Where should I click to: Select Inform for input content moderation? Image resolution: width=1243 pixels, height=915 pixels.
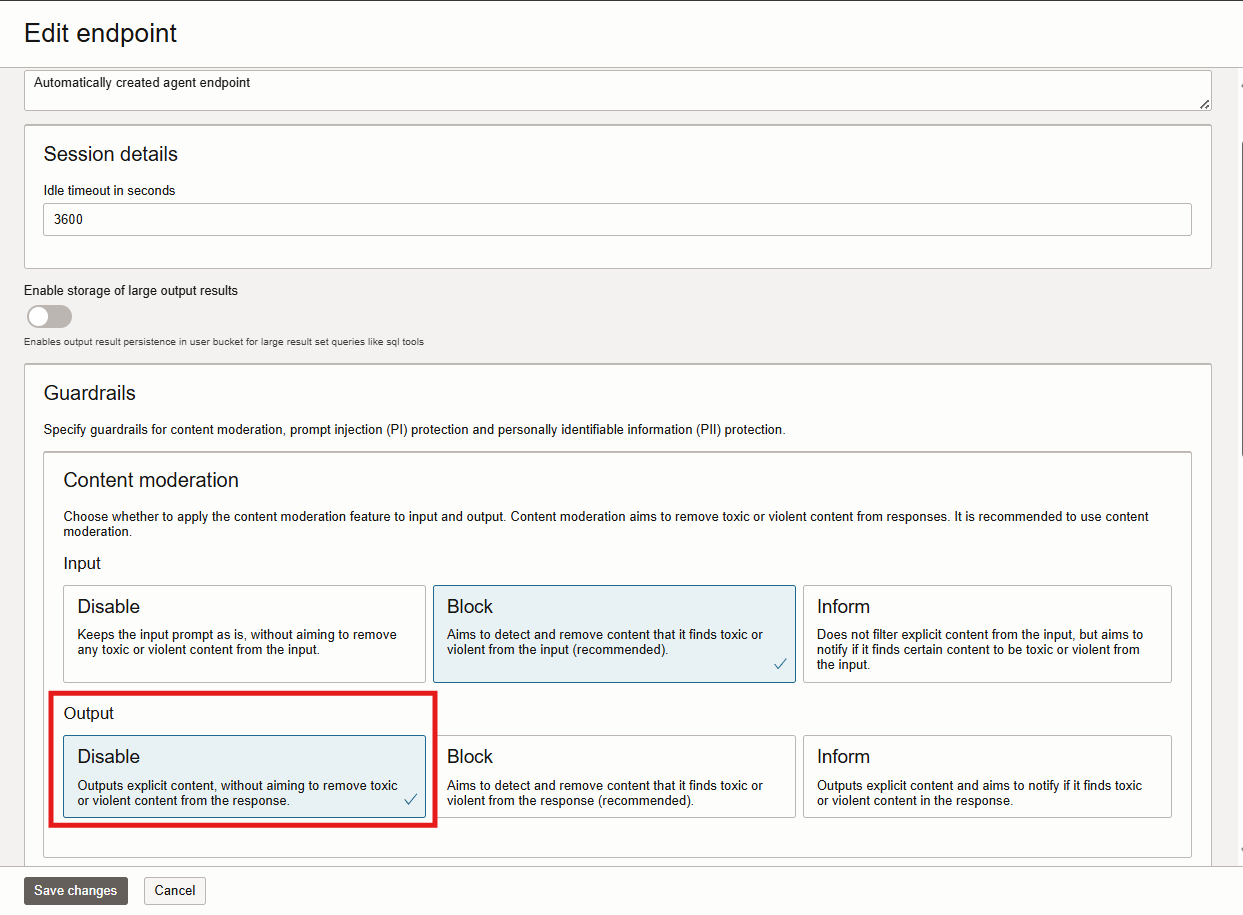pyautogui.click(x=986, y=633)
